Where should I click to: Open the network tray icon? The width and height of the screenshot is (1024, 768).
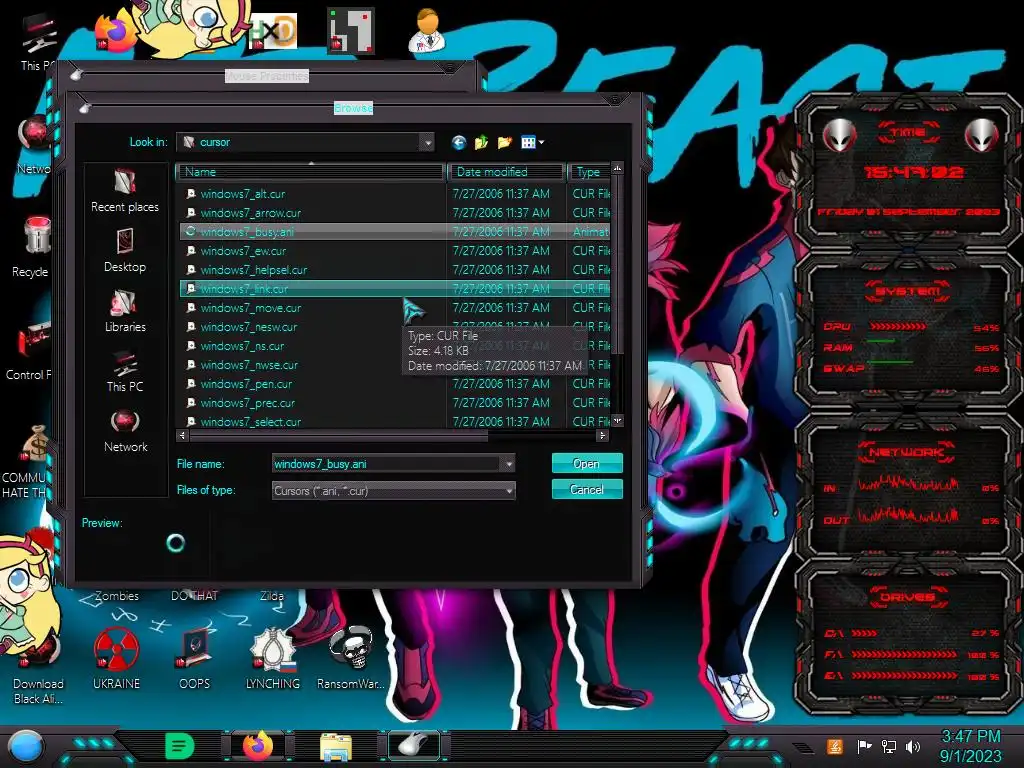pyautogui.click(x=889, y=747)
